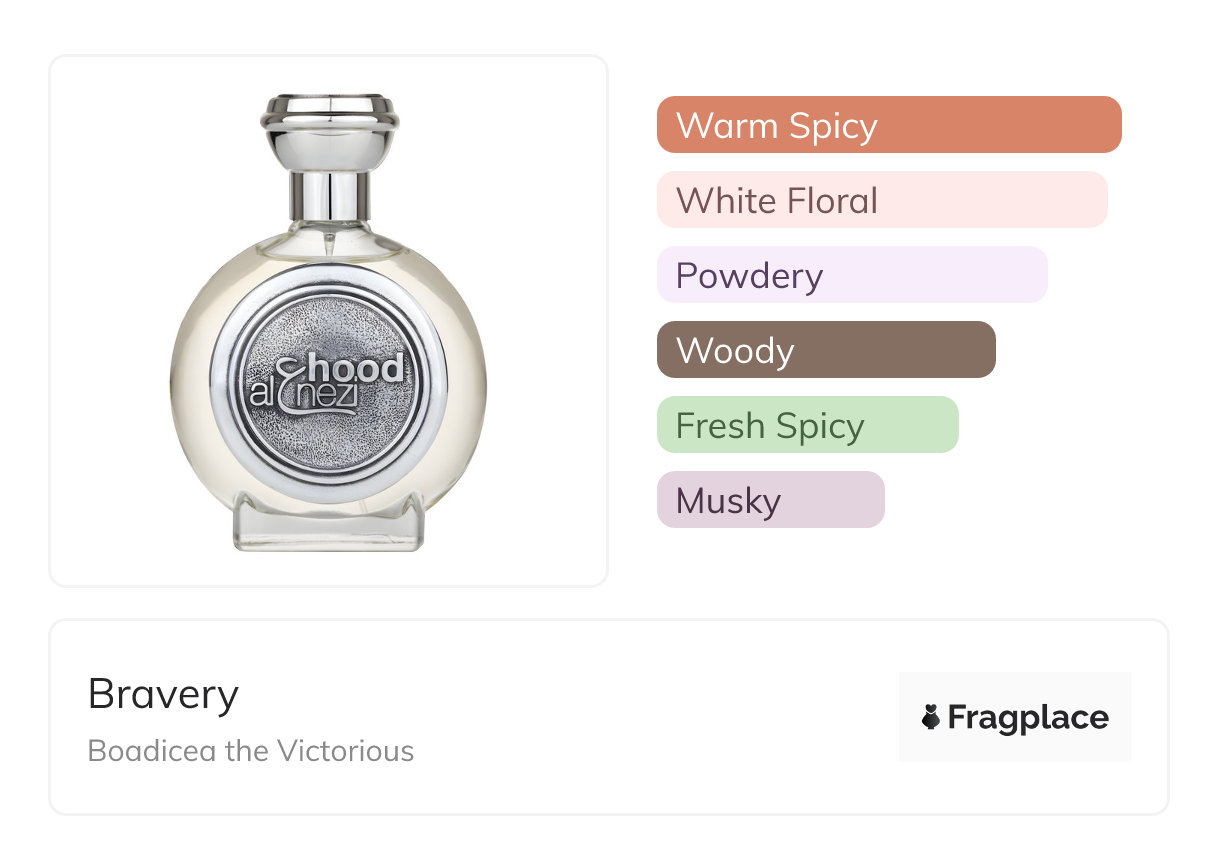The width and height of the screenshot is (1218, 864).
Task: Open the Boadicea the Victorious brand name
Action: point(250,750)
